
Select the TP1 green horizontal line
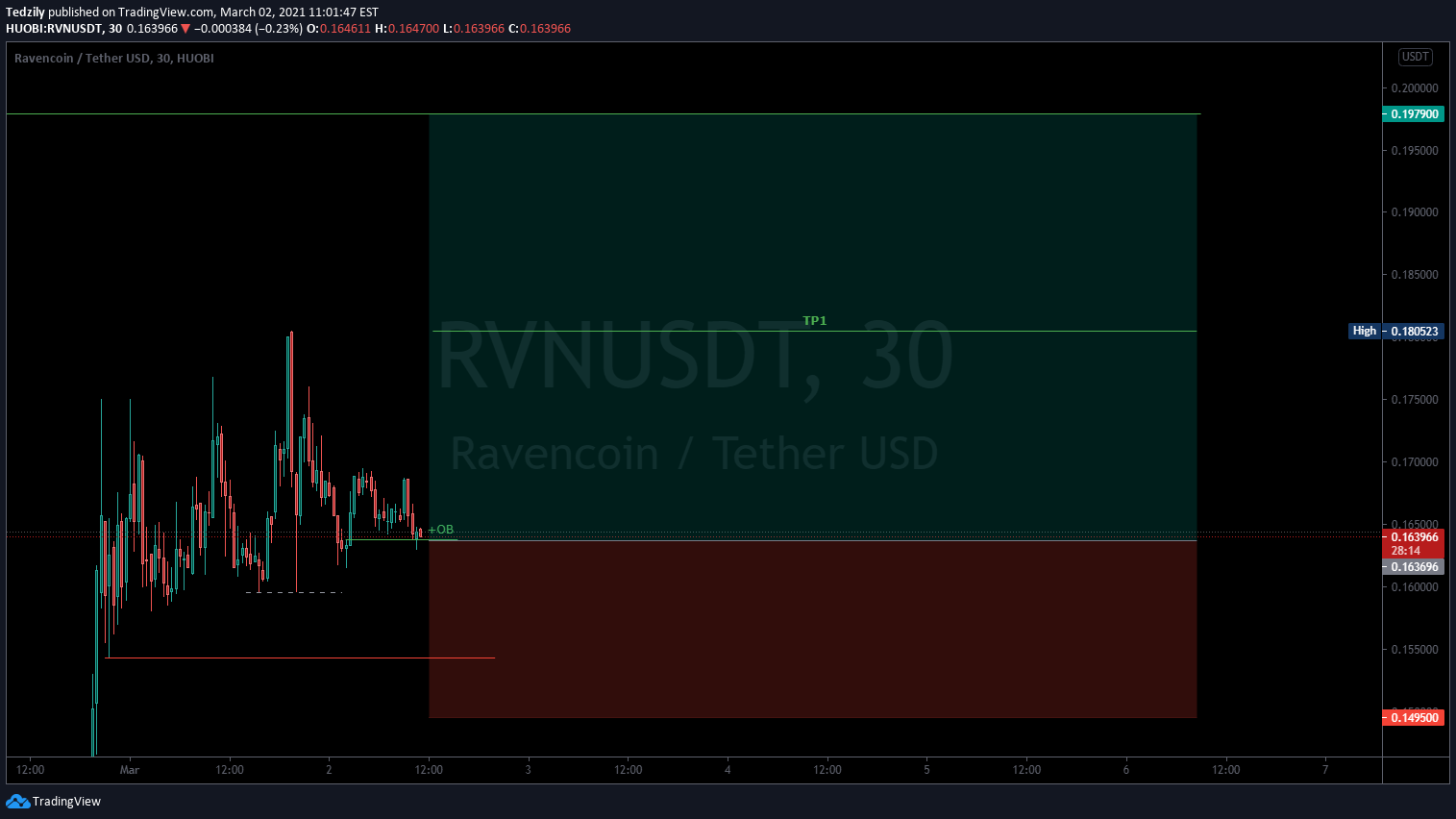point(815,332)
